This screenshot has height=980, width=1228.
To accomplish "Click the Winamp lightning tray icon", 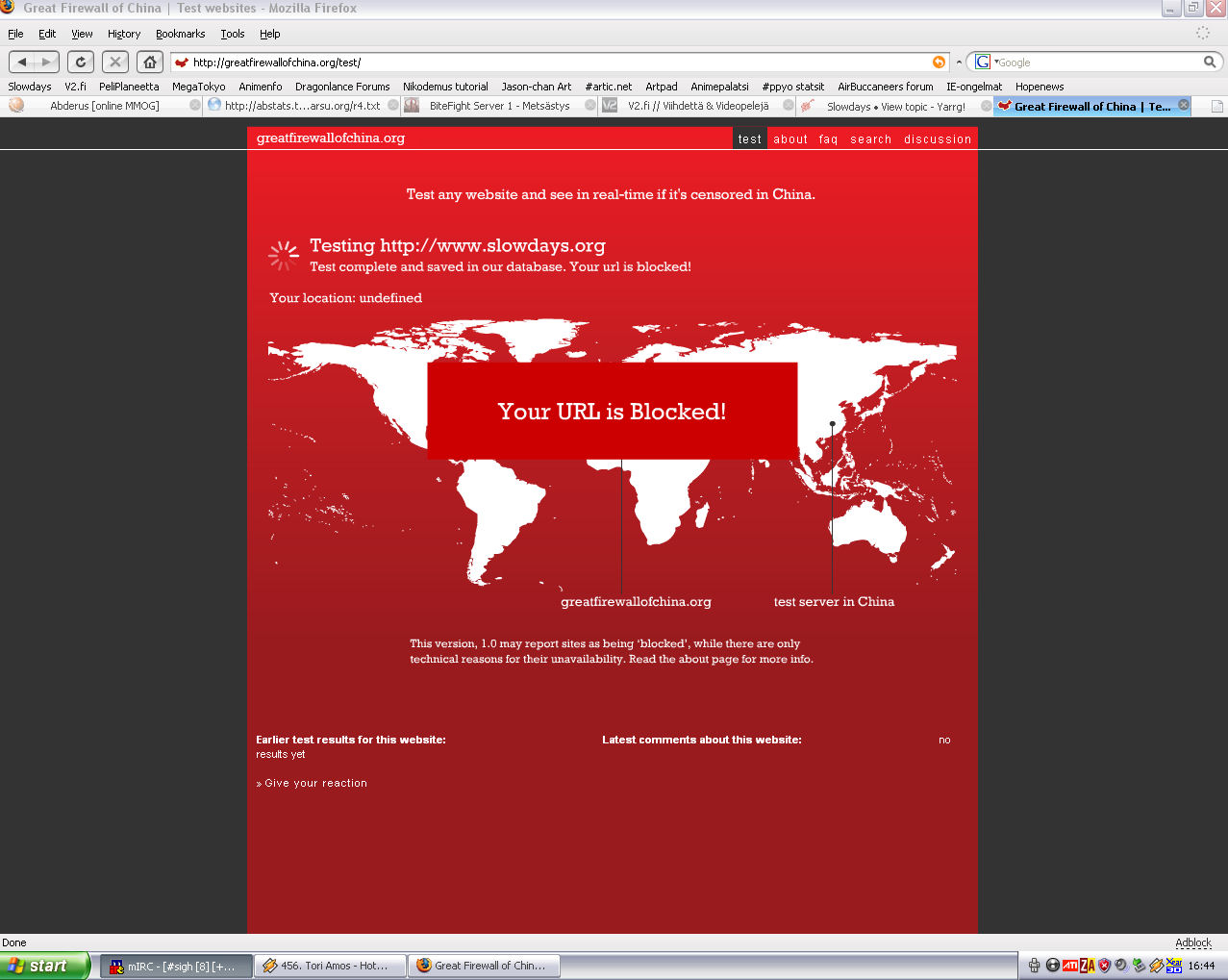I will [1157, 966].
